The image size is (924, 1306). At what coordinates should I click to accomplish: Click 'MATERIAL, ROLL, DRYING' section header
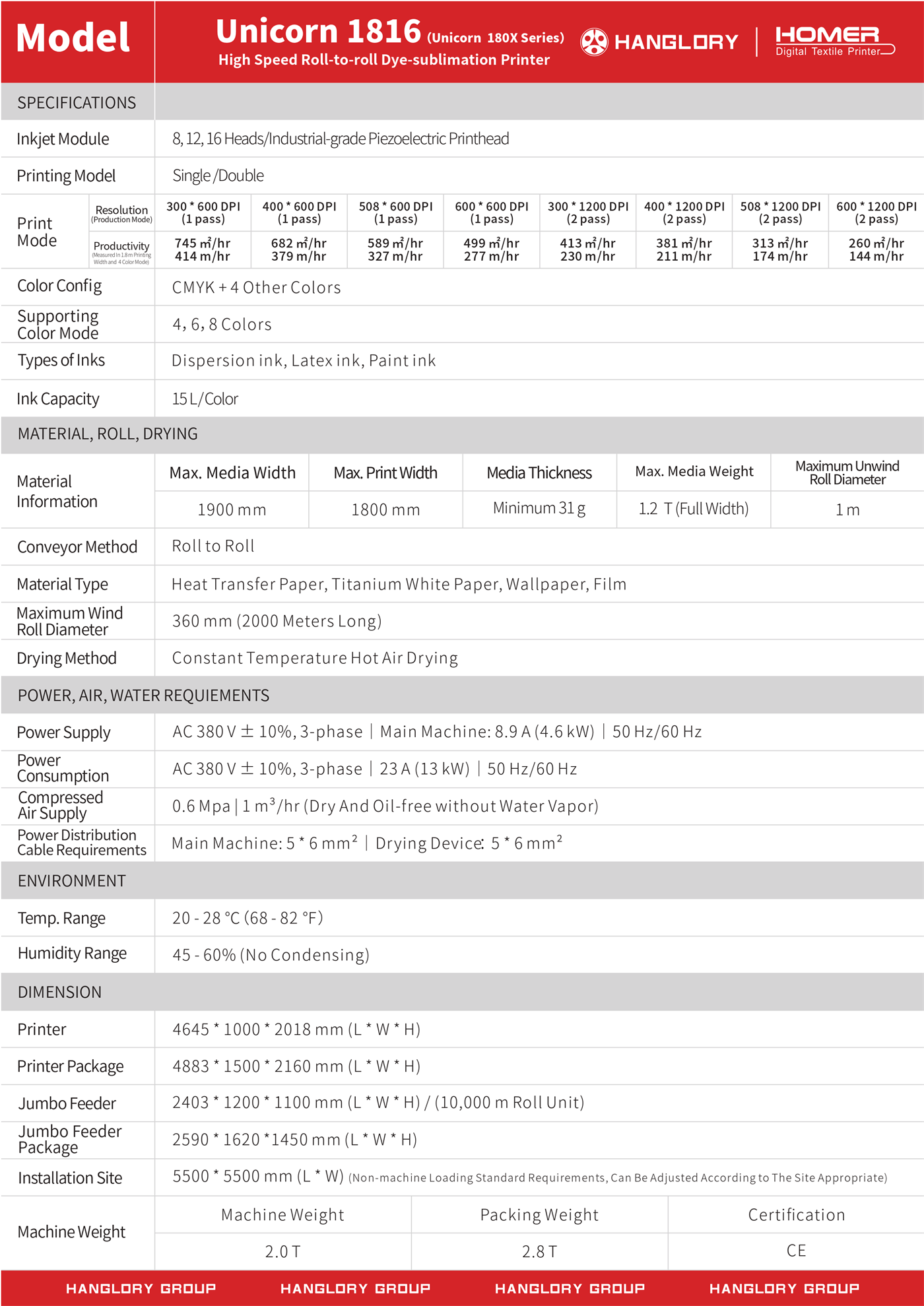click(108, 434)
